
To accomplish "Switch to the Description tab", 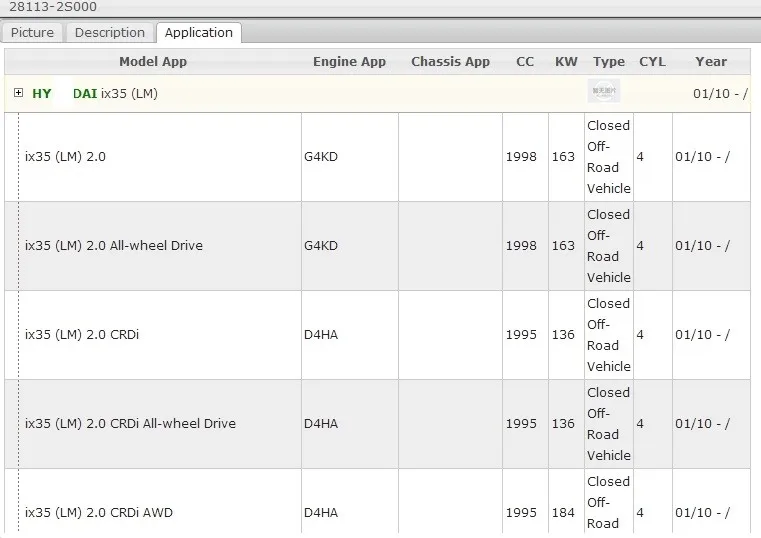I will click(x=110, y=33).
